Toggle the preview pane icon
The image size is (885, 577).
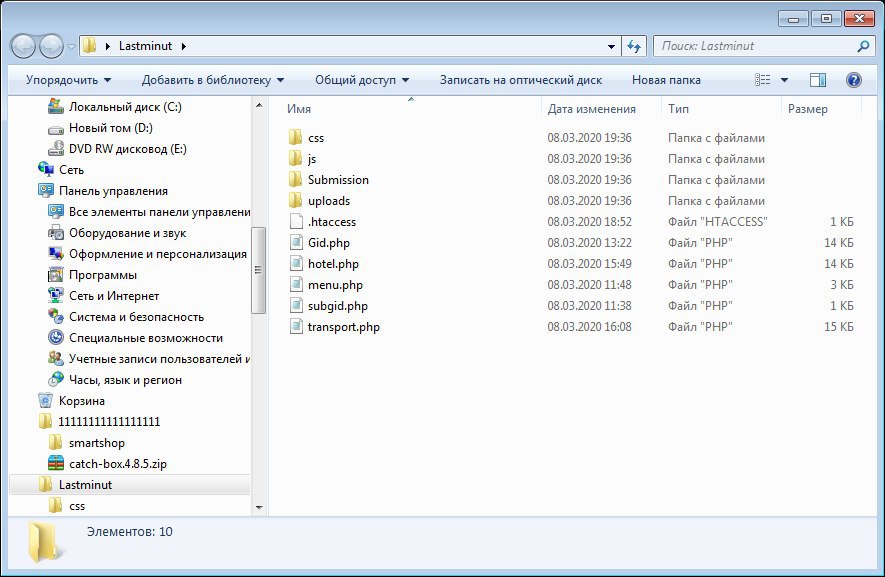[x=817, y=80]
